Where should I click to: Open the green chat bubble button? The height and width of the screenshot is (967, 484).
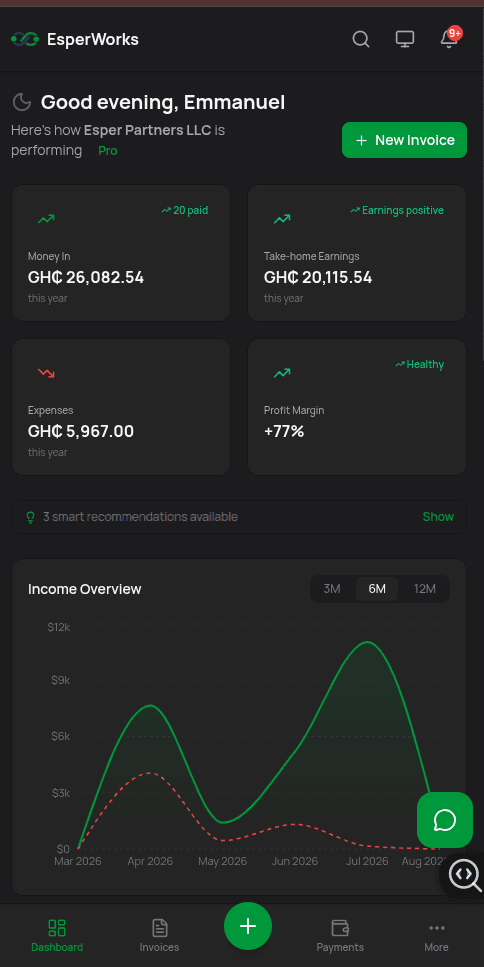(445, 820)
